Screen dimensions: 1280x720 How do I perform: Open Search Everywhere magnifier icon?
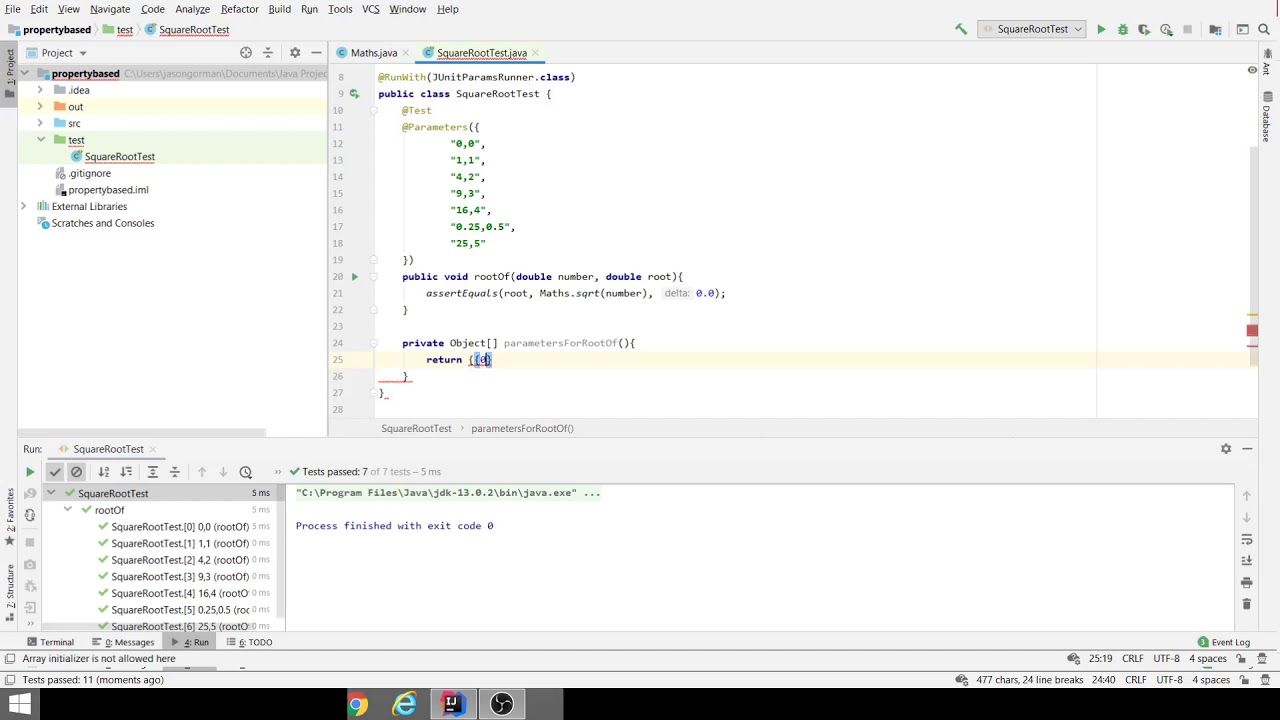tap(1263, 30)
